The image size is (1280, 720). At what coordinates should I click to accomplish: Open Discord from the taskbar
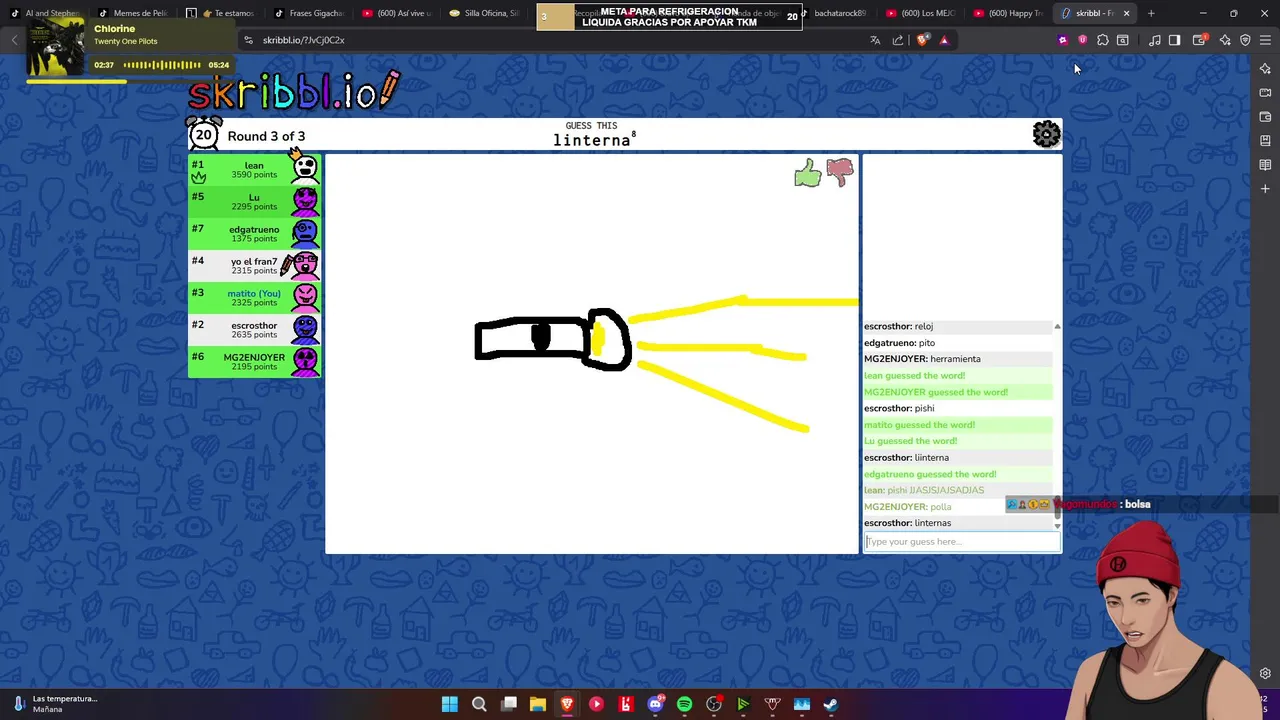tap(655, 704)
